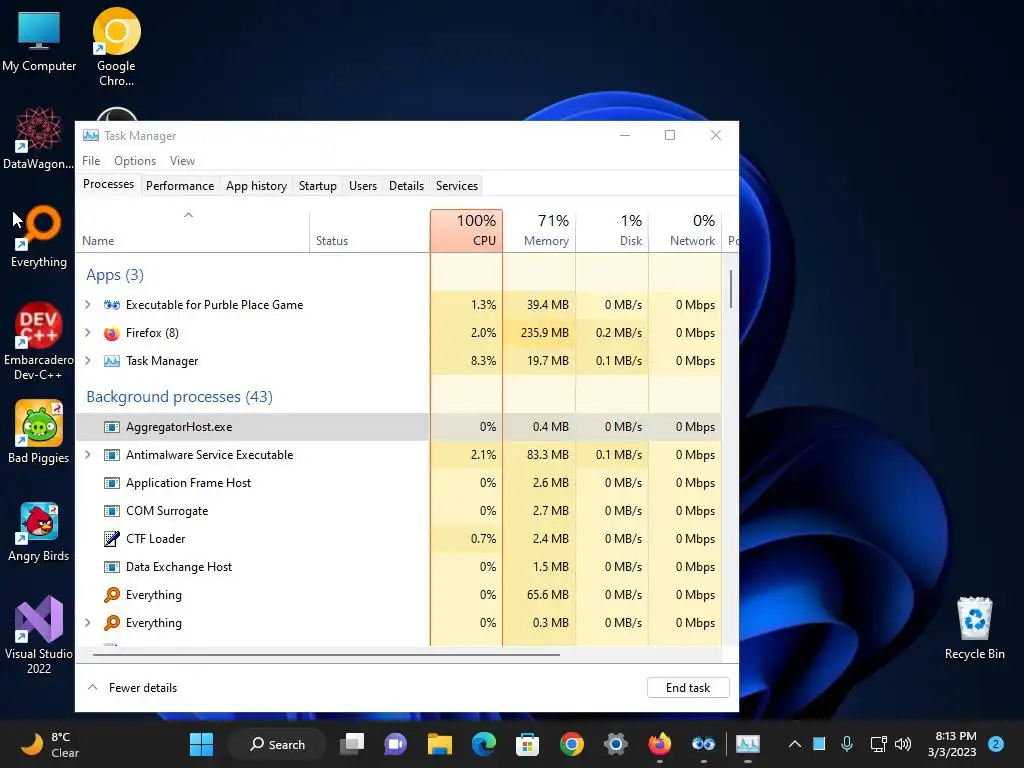The image size is (1024, 768).
Task: Open Embarcadero Dev-C++ desktop shortcut
Action: [x=38, y=341]
